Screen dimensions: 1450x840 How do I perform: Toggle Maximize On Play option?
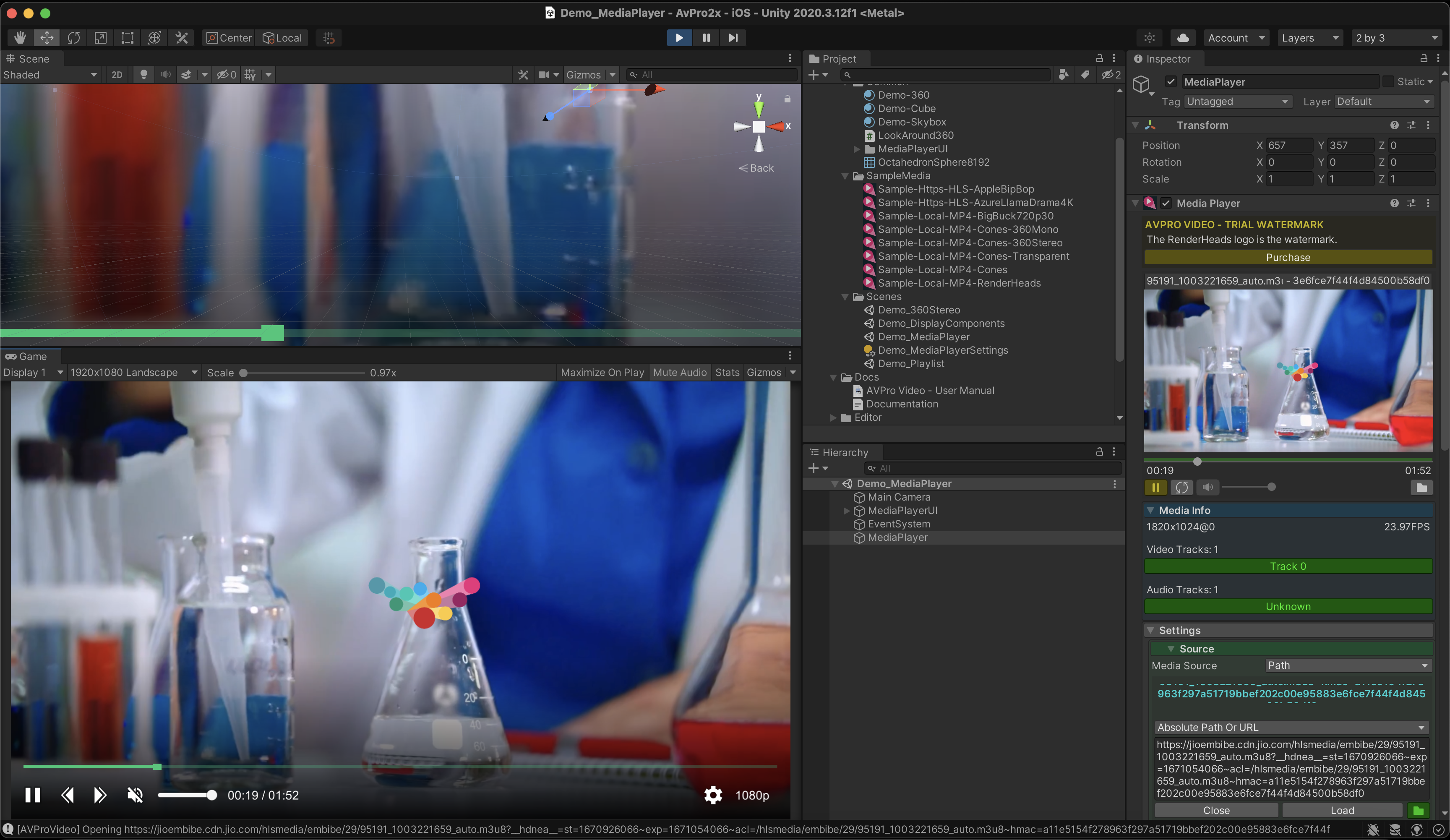point(602,372)
